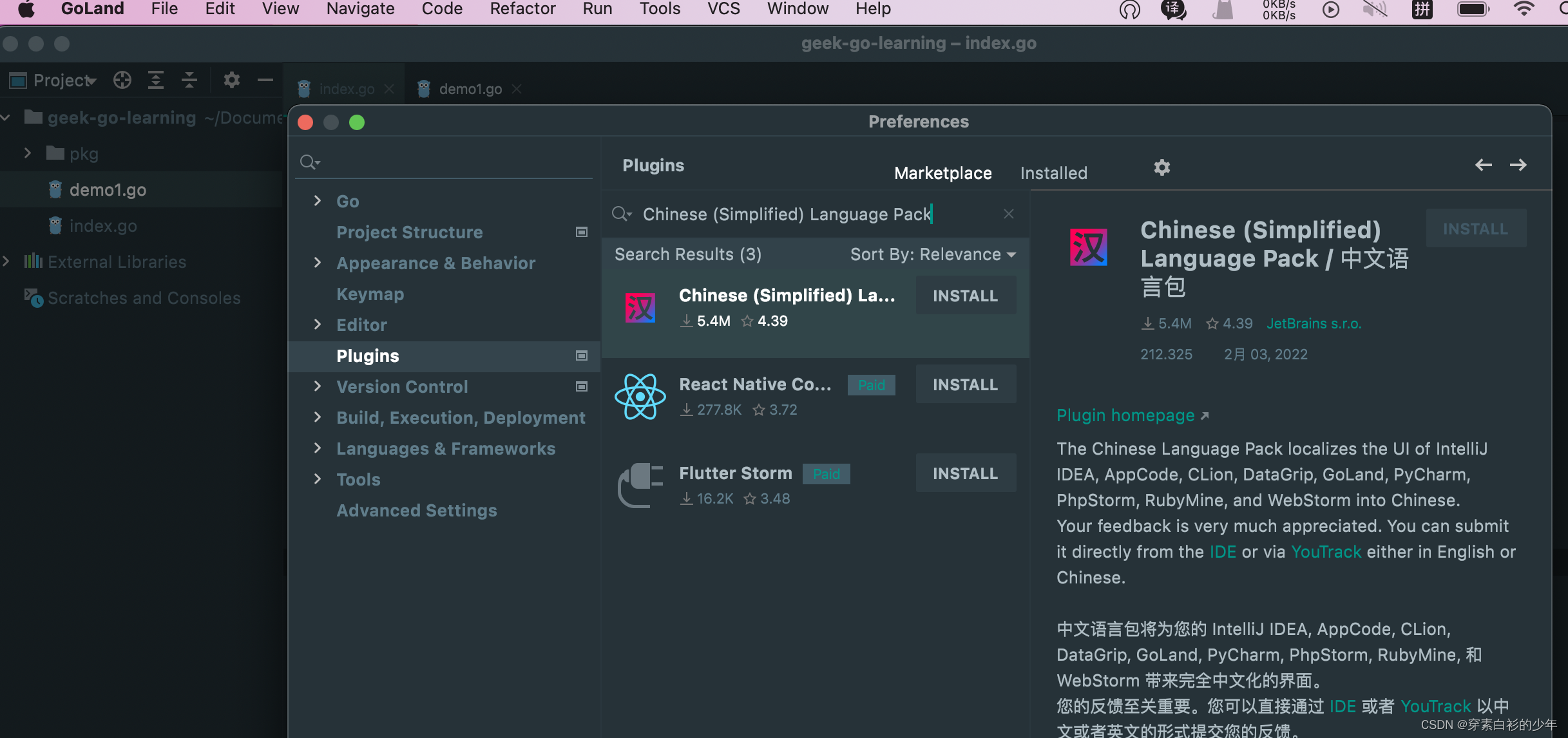Hide the Project tool window
The width and height of the screenshot is (1568, 738).
click(265, 80)
